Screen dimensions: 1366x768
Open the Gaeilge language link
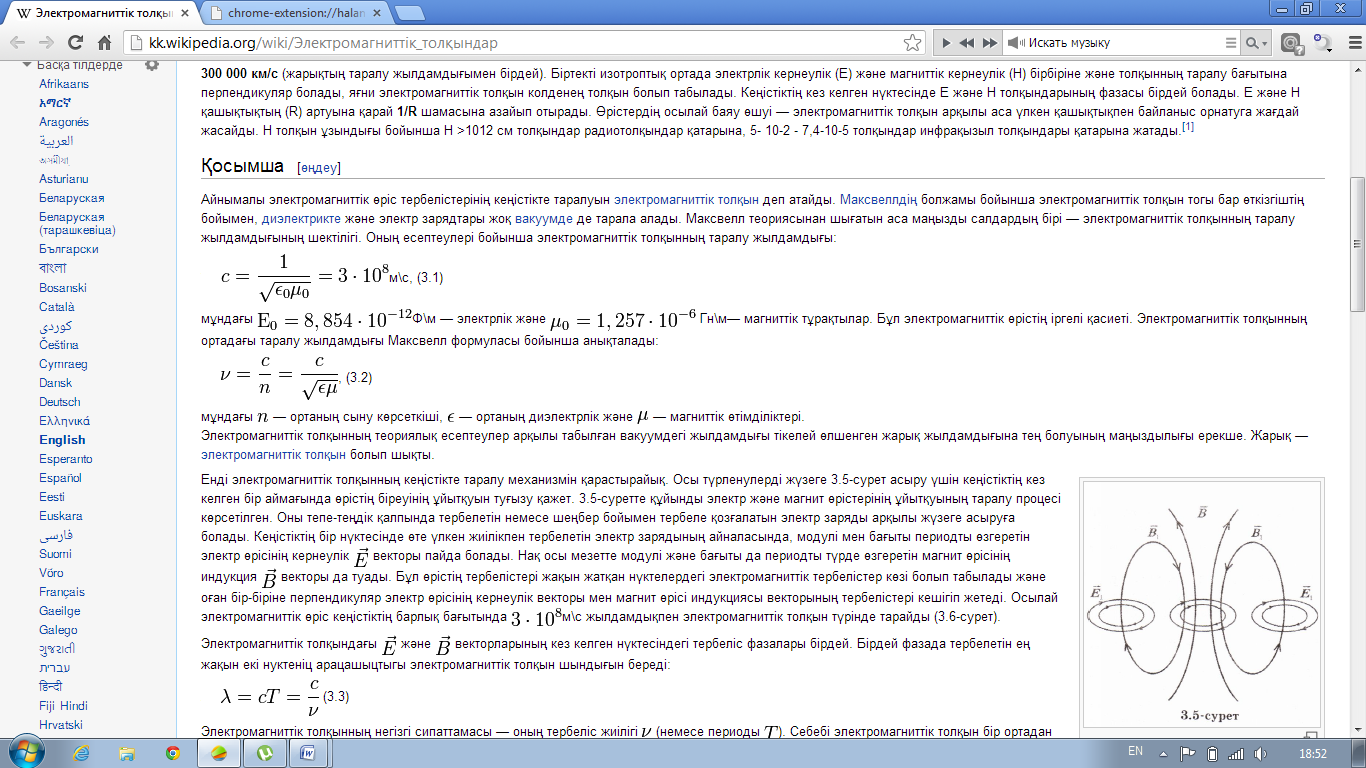tap(60, 611)
